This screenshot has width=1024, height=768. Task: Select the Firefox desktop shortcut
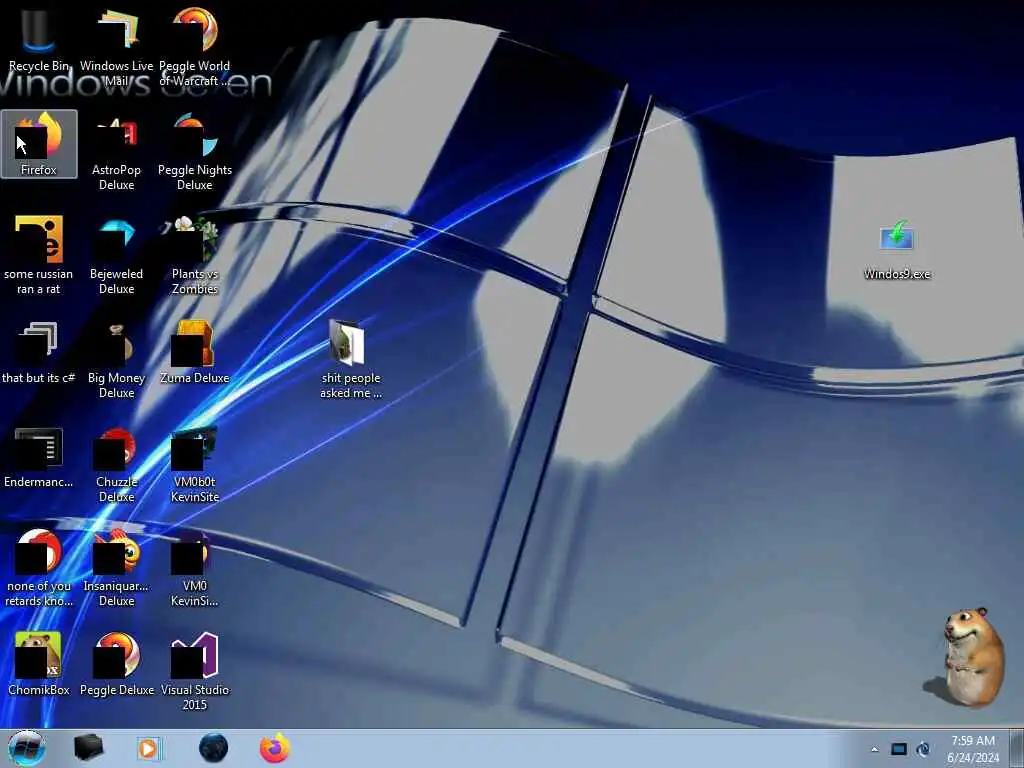pyautogui.click(x=39, y=144)
